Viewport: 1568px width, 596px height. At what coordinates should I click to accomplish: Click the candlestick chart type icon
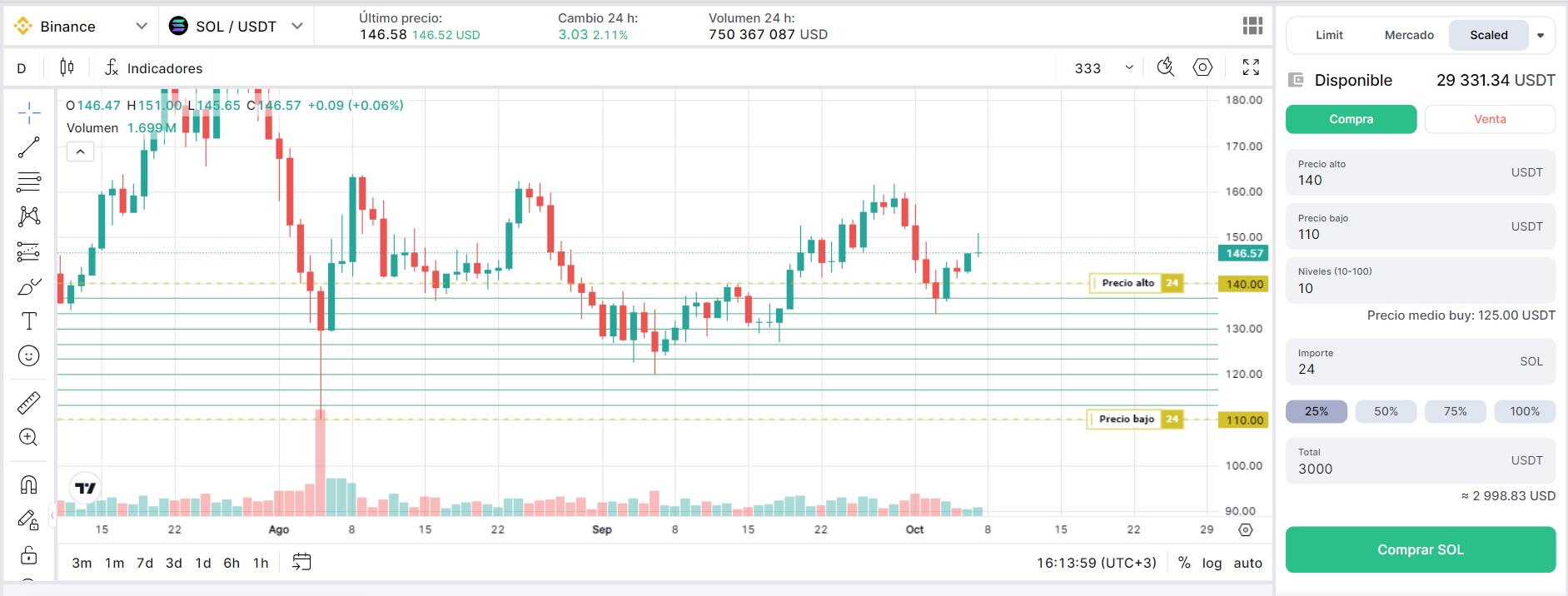click(x=67, y=67)
